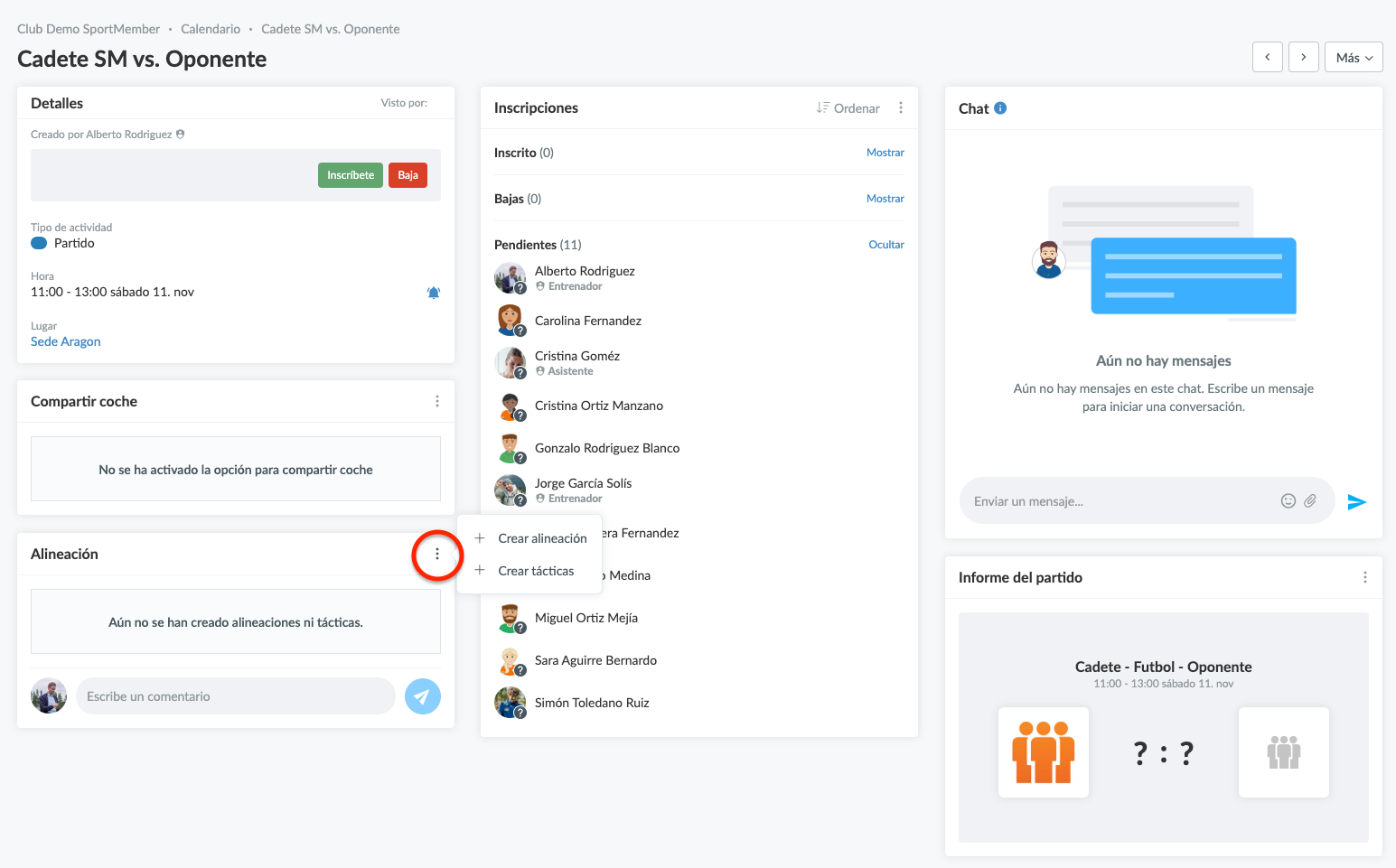Click the Escribe un comentario field
Screen dimensions: 1396x868
[x=235, y=696]
